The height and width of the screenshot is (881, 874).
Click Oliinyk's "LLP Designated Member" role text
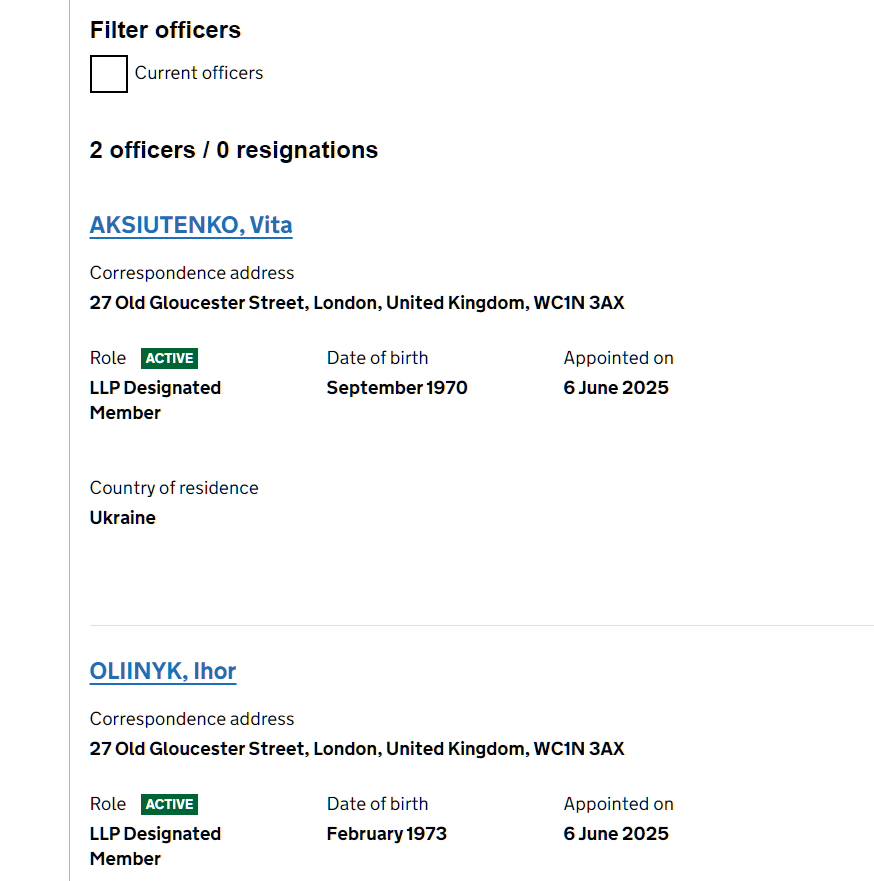(155, 846)
